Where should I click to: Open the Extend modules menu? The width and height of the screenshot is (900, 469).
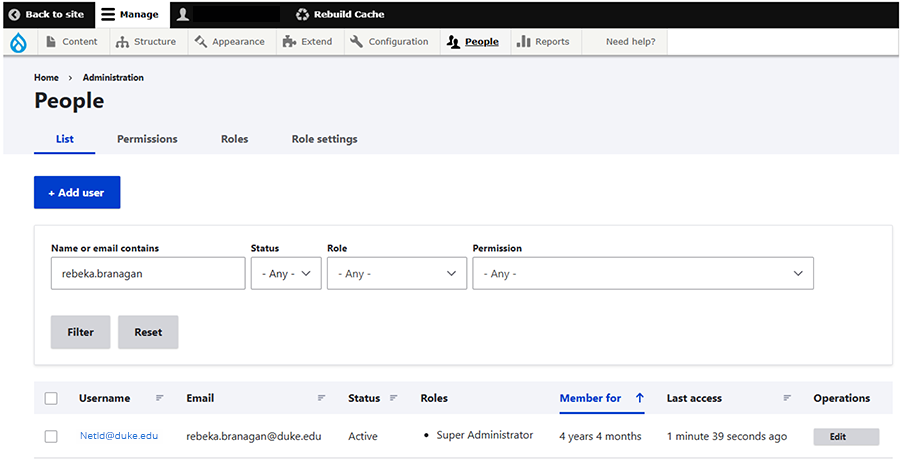(308, 42)
